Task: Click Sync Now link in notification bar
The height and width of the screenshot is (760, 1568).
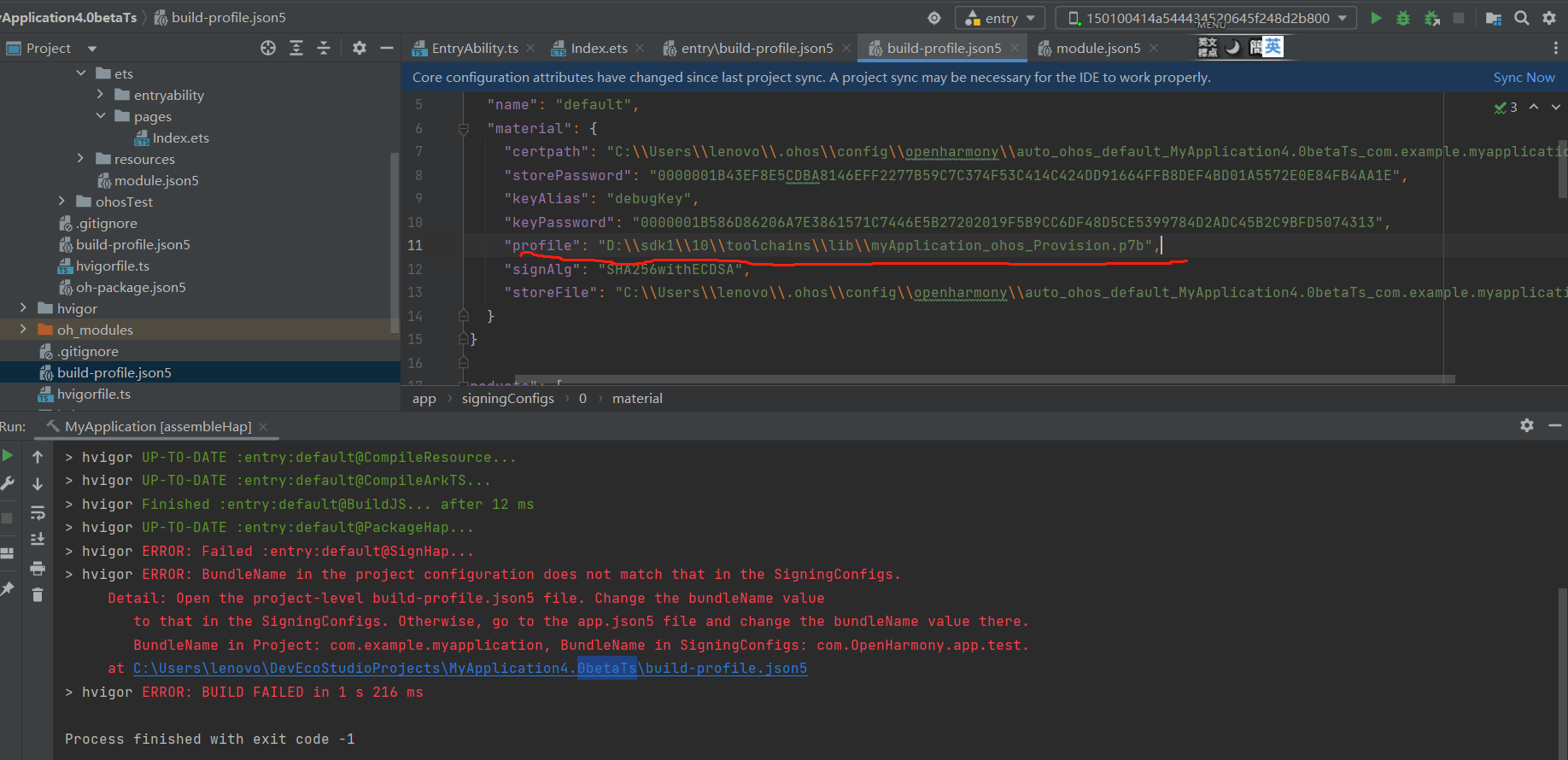Action: [1524, 78]
